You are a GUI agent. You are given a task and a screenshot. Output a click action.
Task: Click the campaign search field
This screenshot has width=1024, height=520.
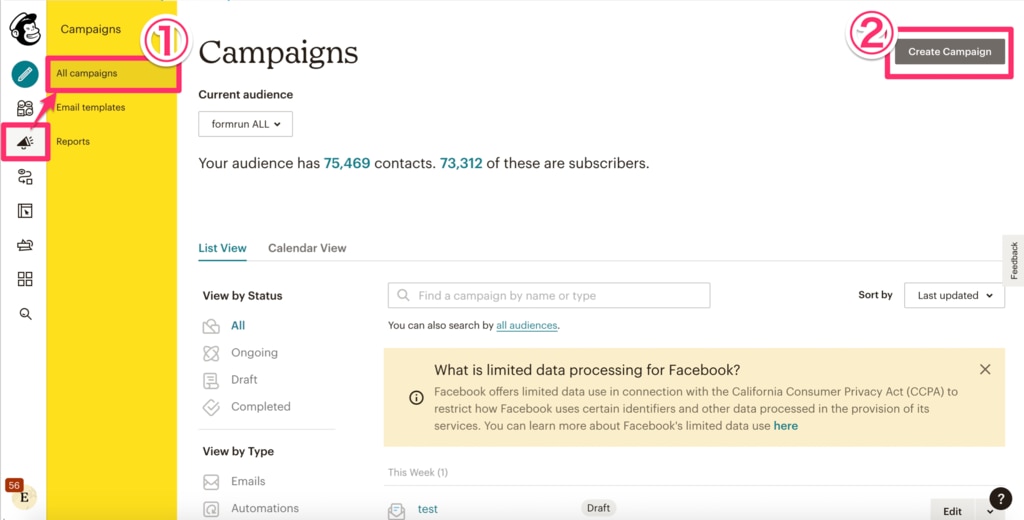point(549,295)
